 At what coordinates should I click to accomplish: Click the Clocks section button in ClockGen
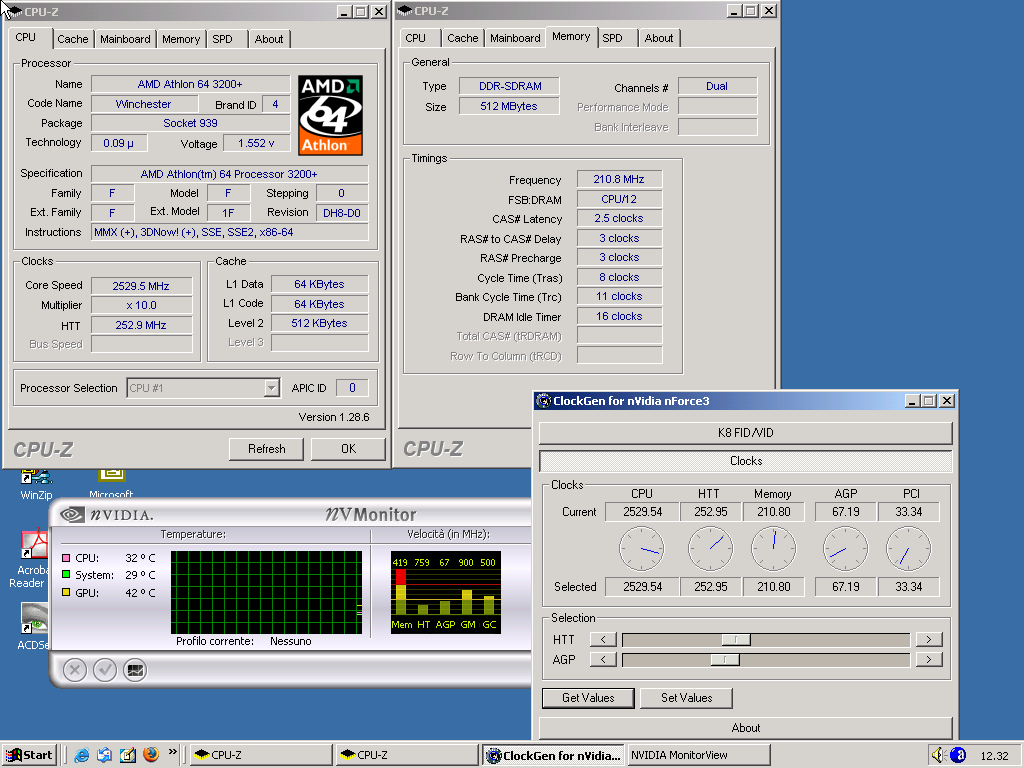click(746, 461)
